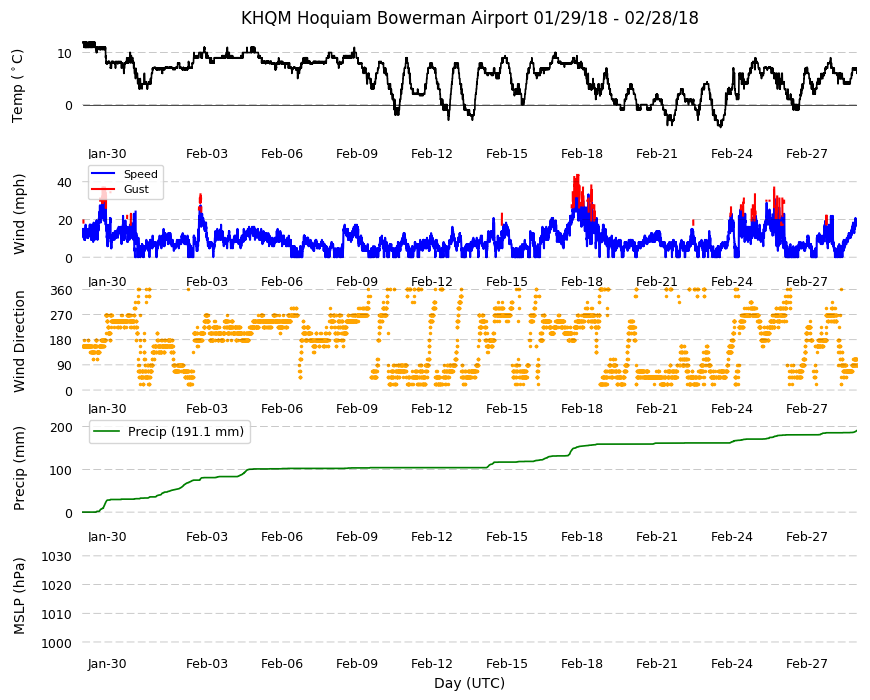Click the Day (UTC) x-axis label
Image resolution: width=870 pixels, height=700 pixels.
(469, 683)
